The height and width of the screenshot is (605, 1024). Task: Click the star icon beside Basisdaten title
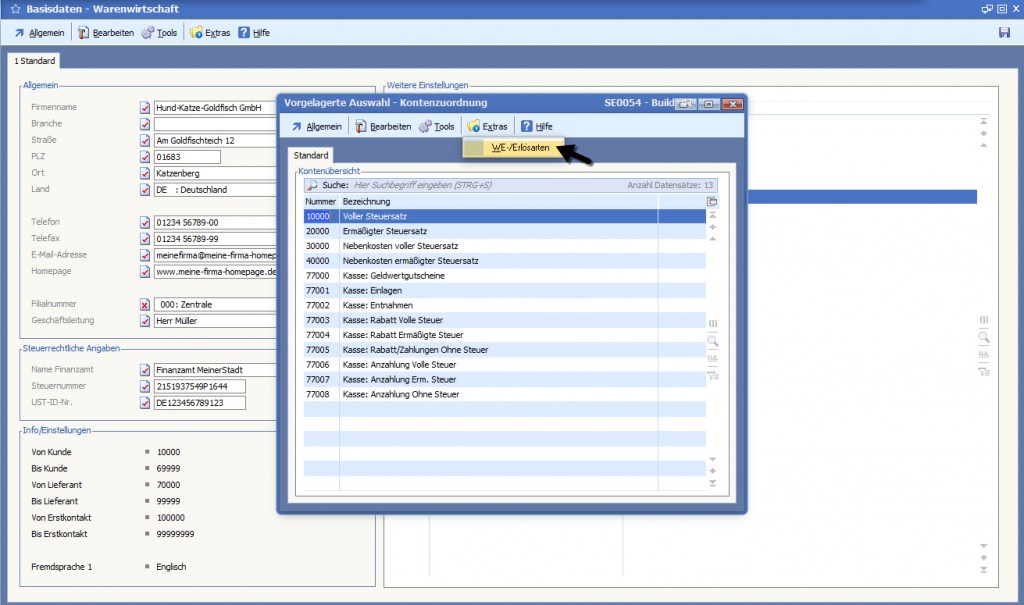tap(14, 8)
